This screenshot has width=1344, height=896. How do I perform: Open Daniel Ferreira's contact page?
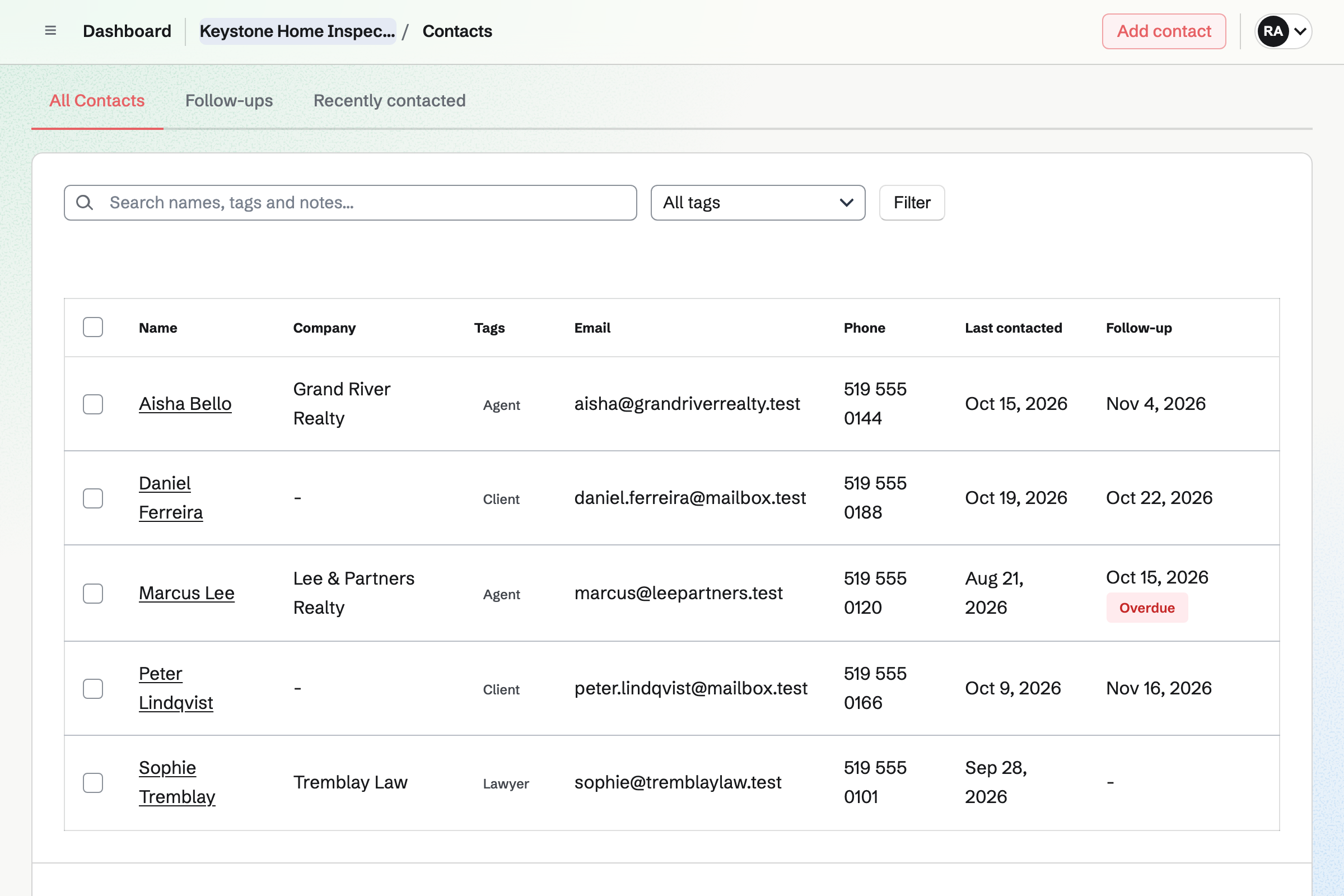coord(171,498)
